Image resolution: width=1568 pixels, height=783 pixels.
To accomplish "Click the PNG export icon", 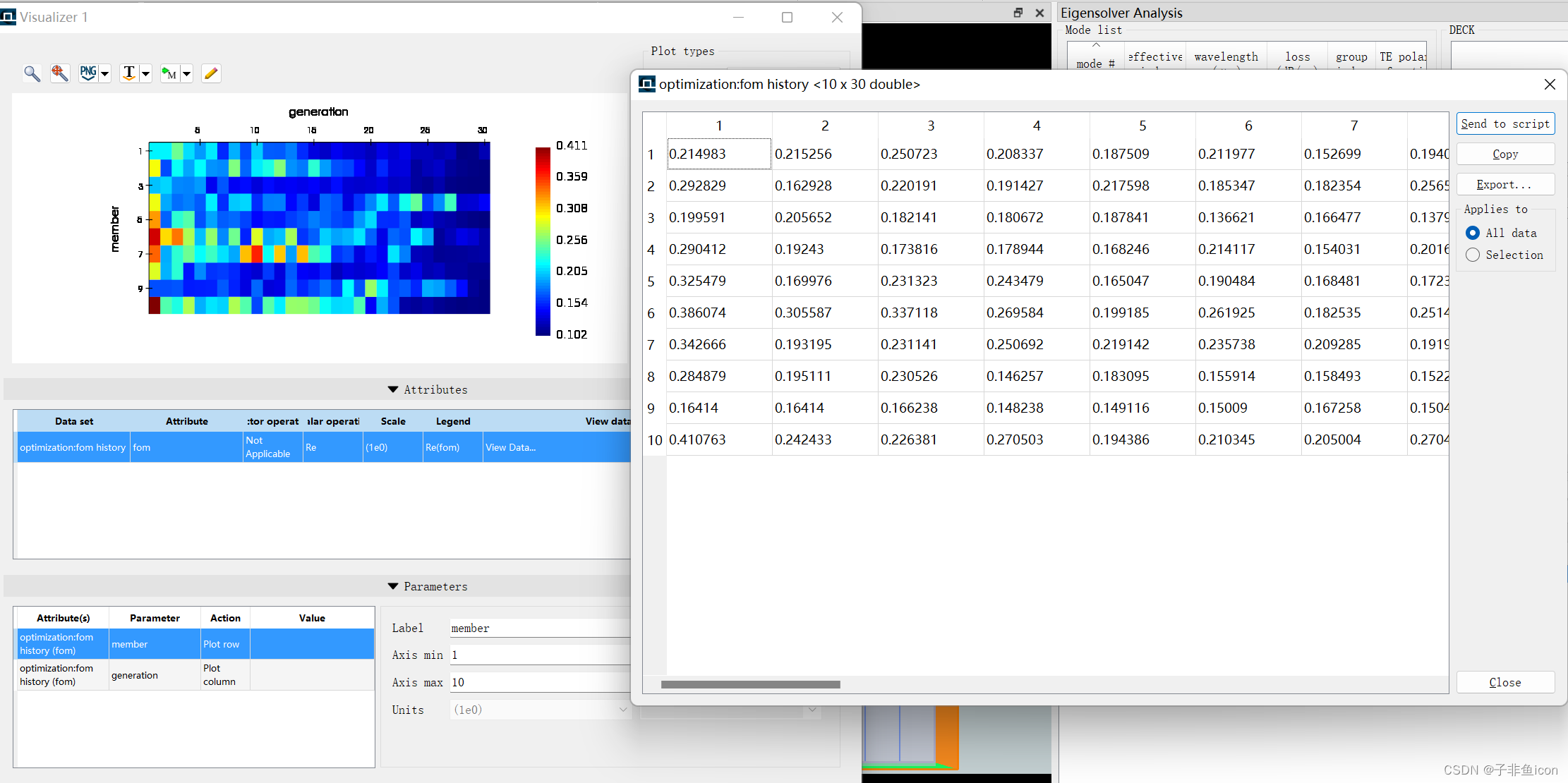I will (88, 73).
